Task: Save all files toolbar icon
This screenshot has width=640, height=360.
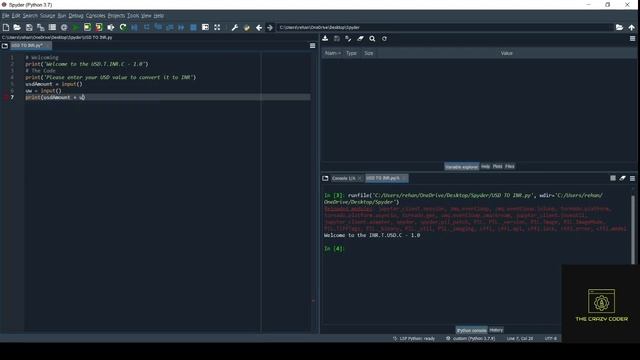Action: (x=40, y=27)
